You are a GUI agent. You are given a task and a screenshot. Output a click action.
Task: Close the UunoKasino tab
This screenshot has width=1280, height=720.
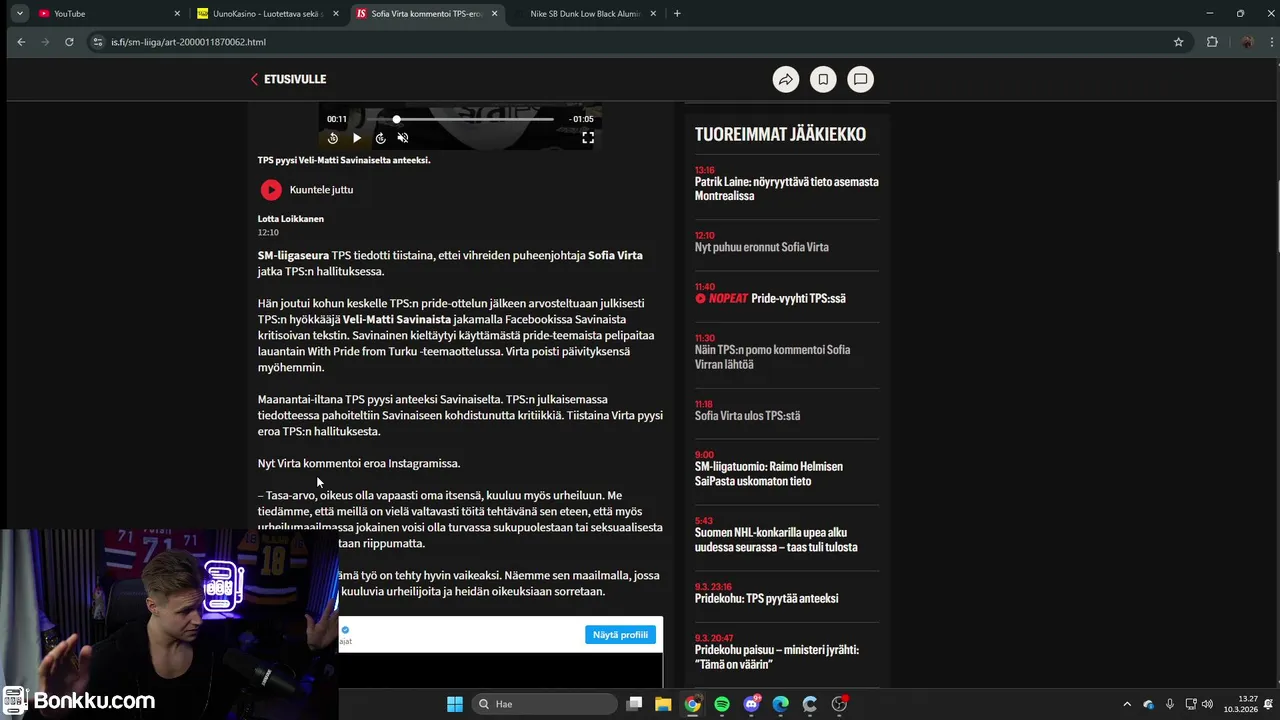tap(336, 14)
